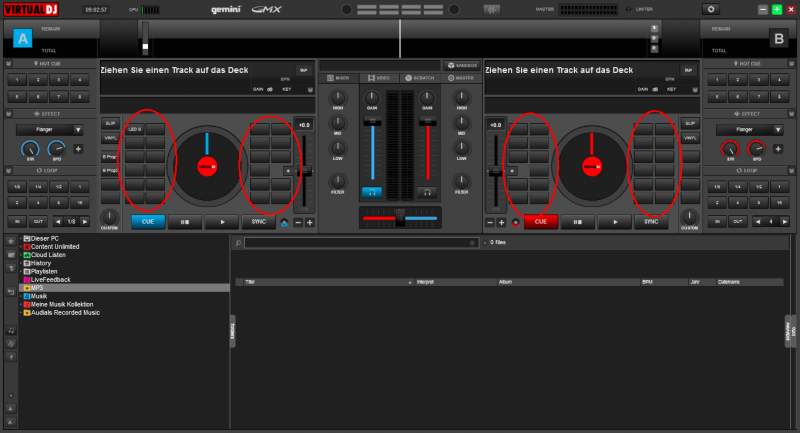The height and width of the screenshot is (433, 800).
Task: Open the Flanger effect dropdown on deck B
Action: click(x=778, y=130)
